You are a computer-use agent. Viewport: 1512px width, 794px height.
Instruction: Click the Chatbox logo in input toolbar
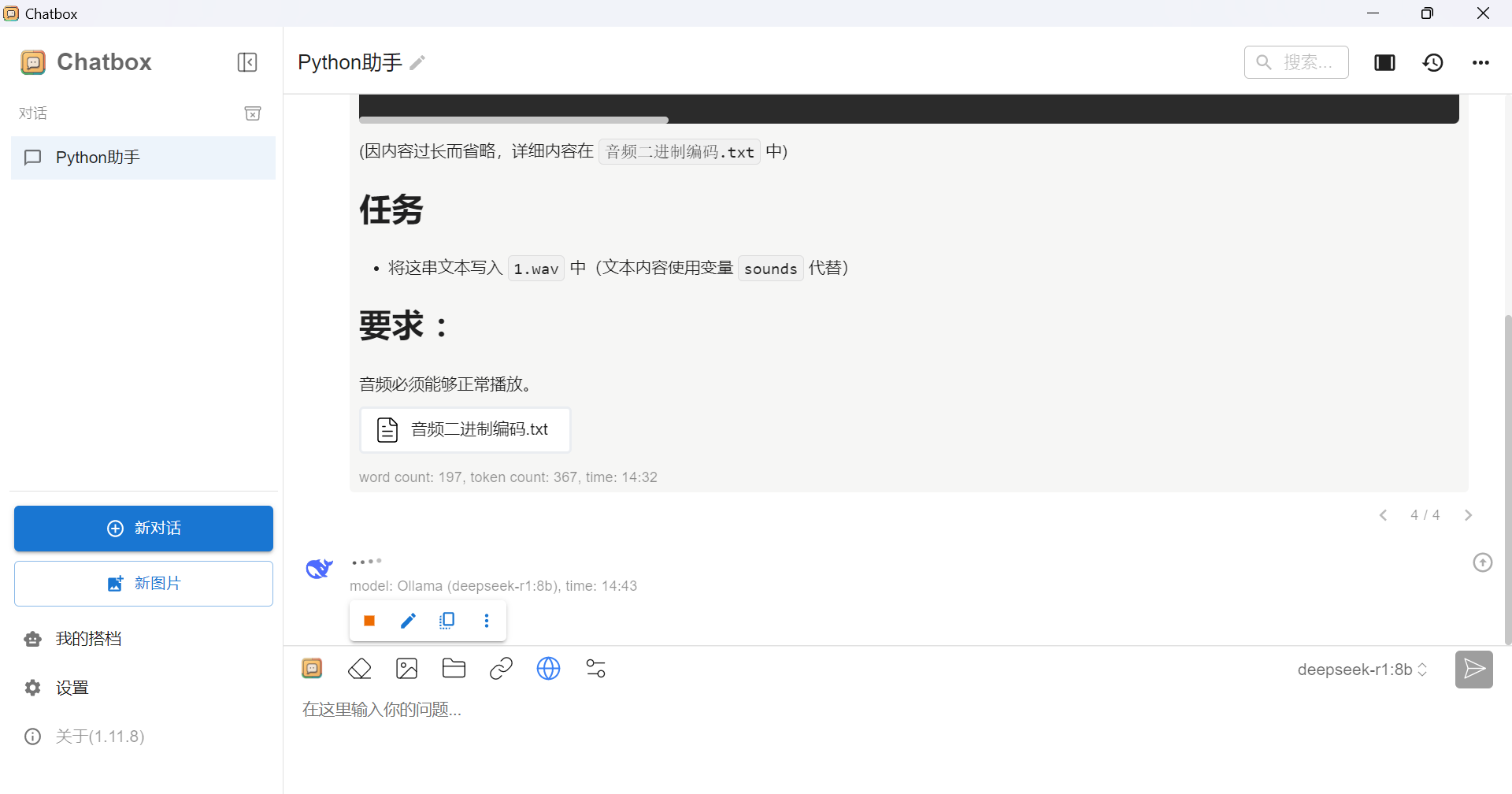tap(312, 669)
